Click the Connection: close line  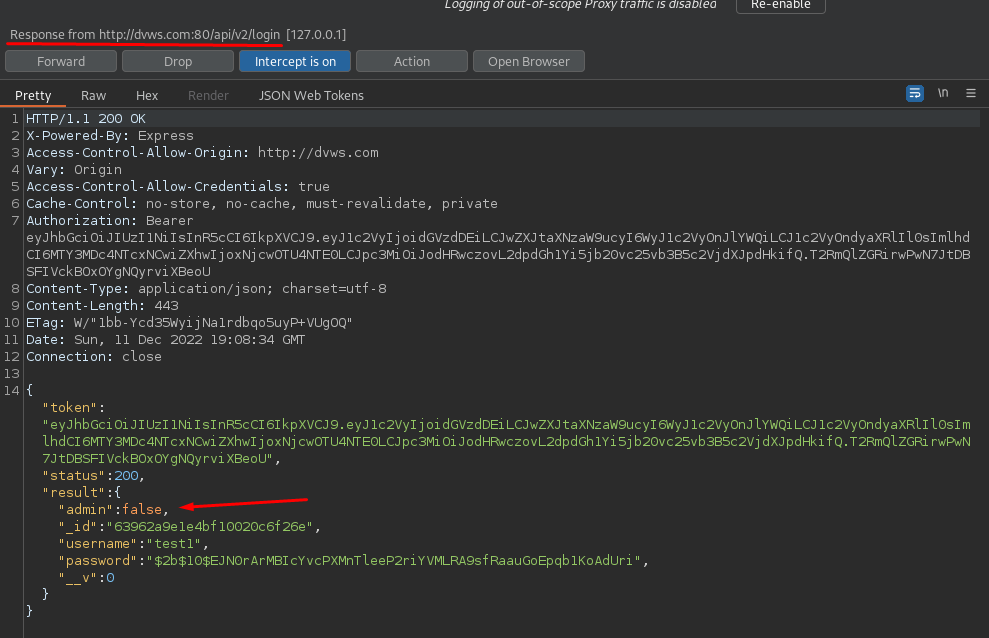tap(94, 357)
